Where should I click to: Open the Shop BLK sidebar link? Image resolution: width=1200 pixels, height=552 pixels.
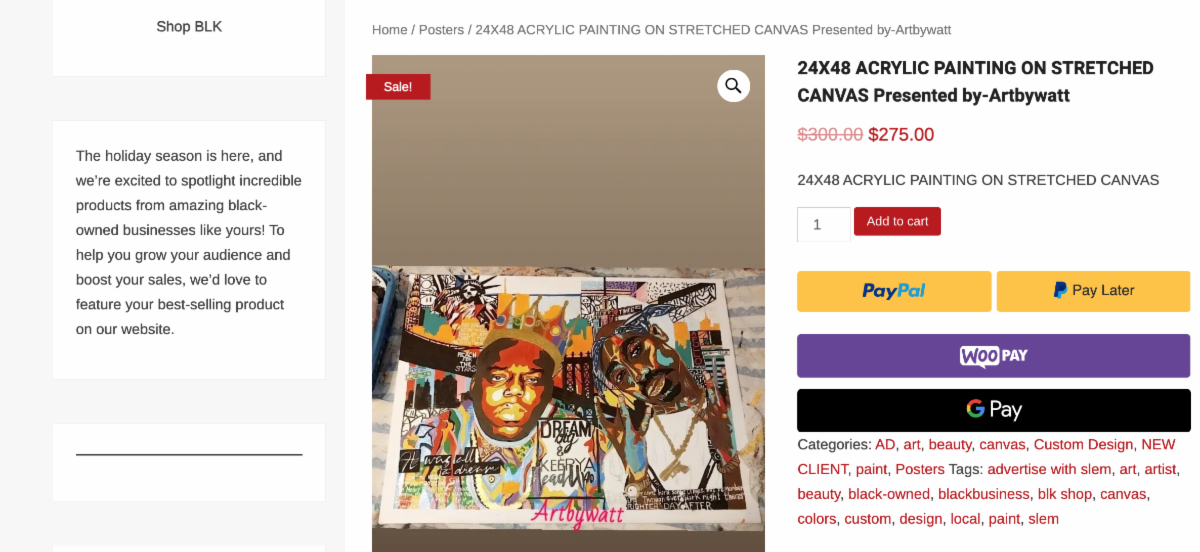coord(189,27)
